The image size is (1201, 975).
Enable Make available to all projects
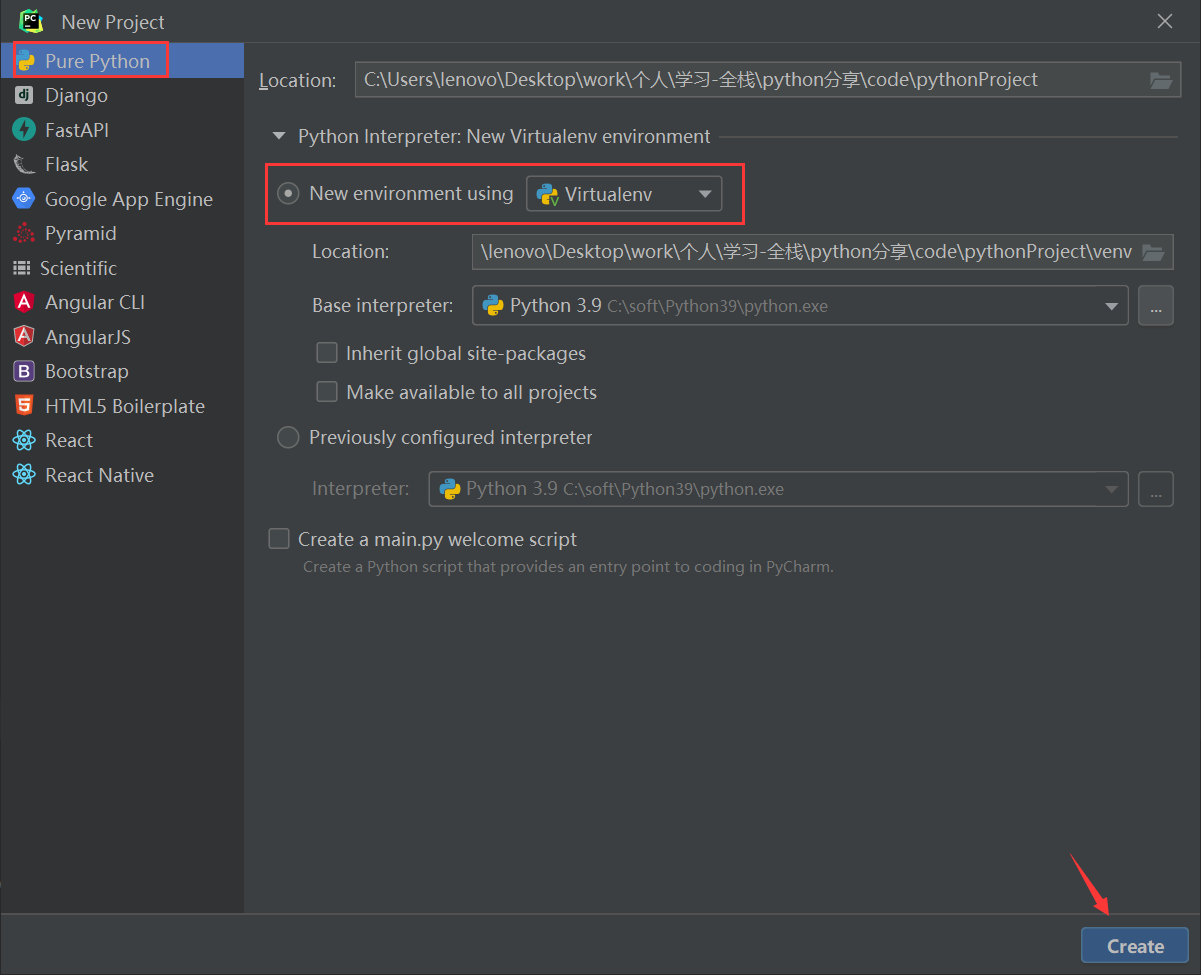pyautogui.click(x=327, y=392)
